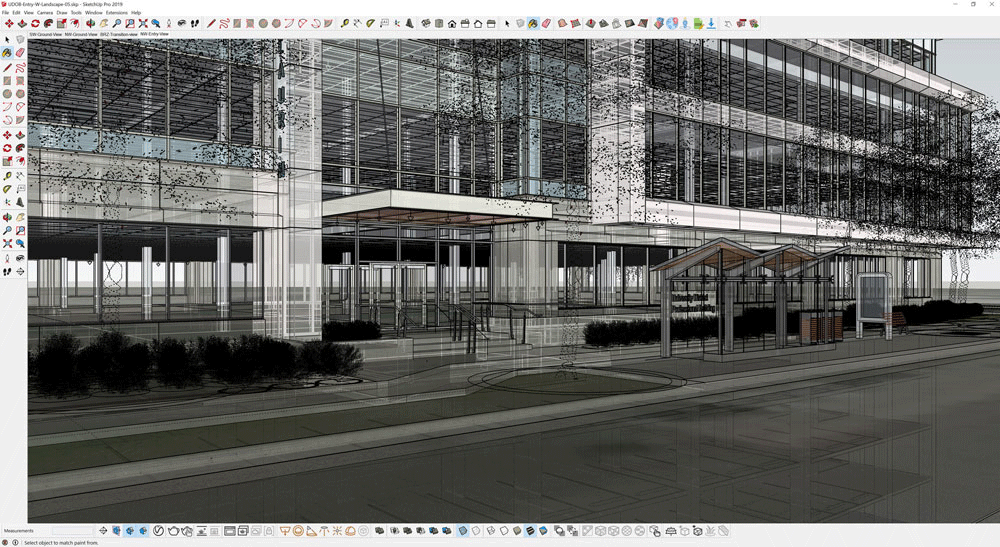
Task: Select the Follow Me tool in the top toolbar
Action: click(48, 24)
